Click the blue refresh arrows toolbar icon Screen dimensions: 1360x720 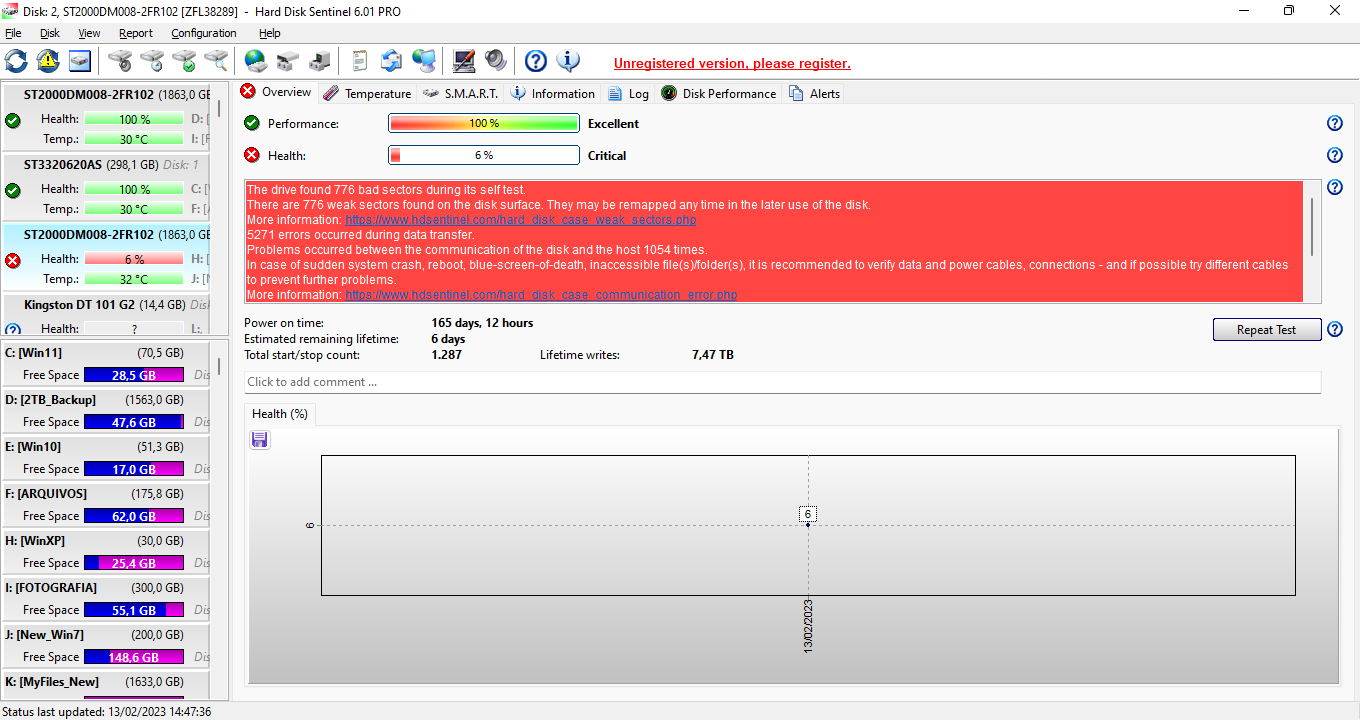click(x=16, y=61)
